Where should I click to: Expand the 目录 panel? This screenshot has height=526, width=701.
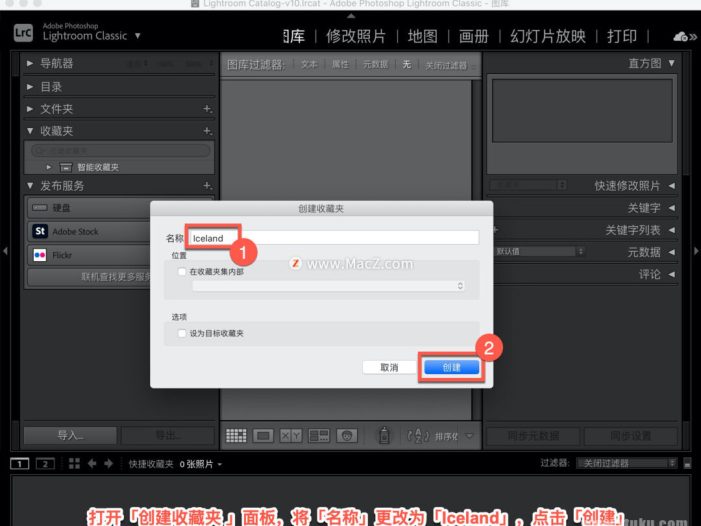tap(30, 87)
